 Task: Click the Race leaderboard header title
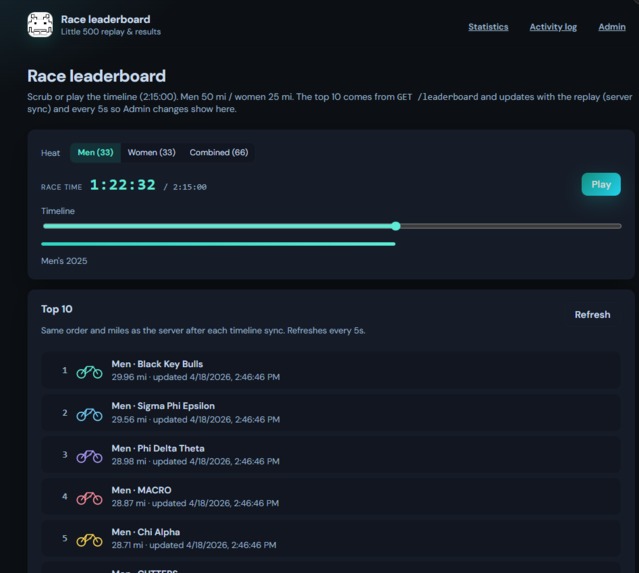106,19
